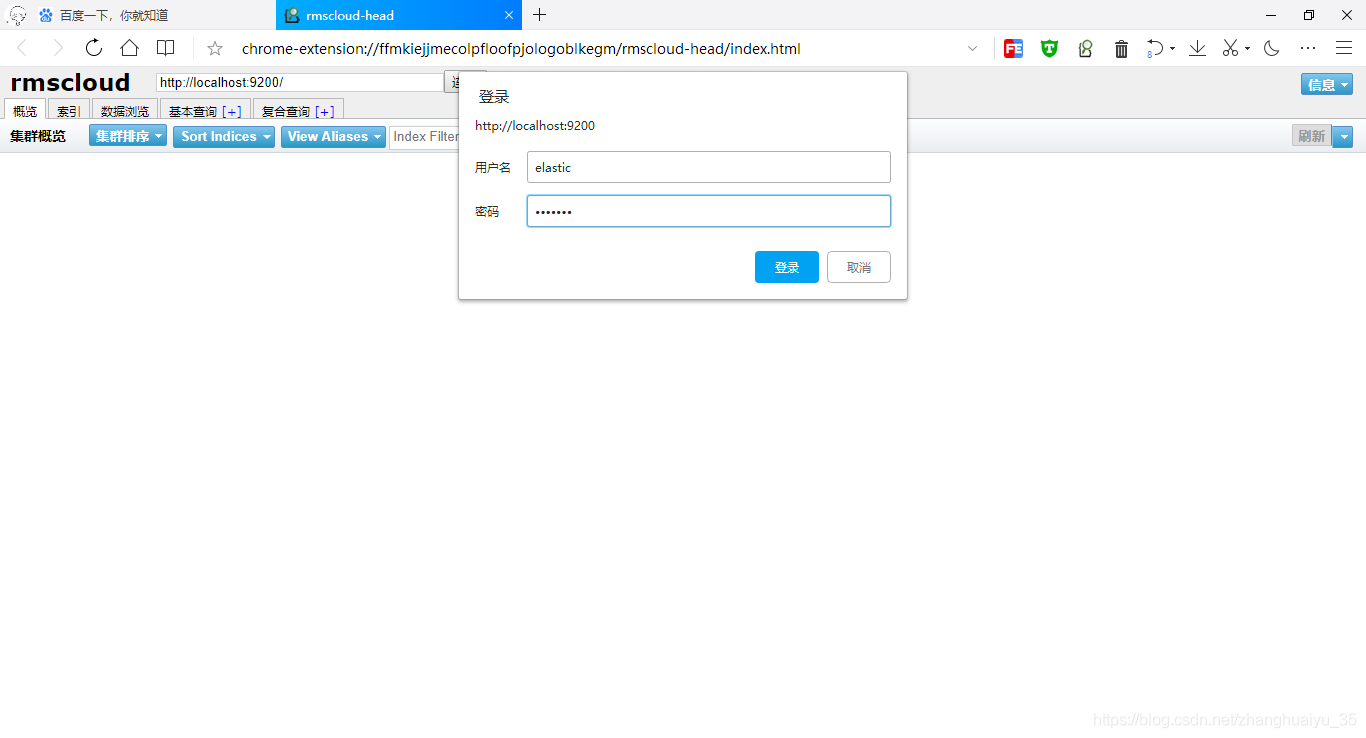Click the 用户名 field containing elastic
This screenshot has height=738, width=1366.
click(709, 167)
